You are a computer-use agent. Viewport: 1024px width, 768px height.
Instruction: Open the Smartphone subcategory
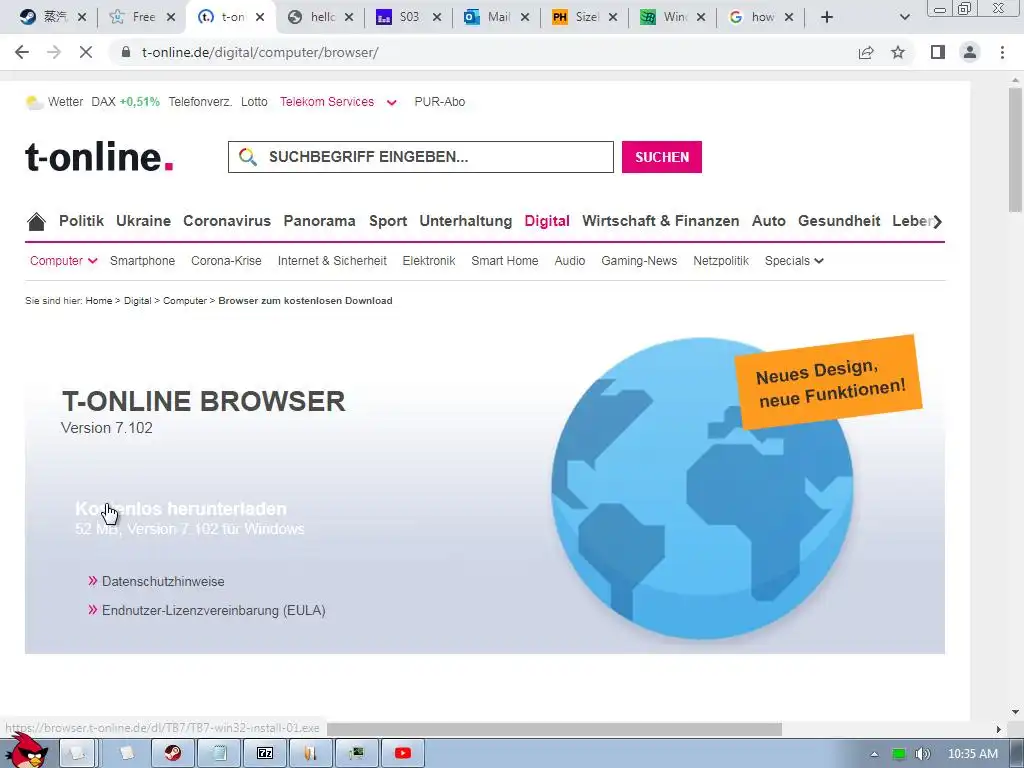pyautogui.click(x=142, y=261)
